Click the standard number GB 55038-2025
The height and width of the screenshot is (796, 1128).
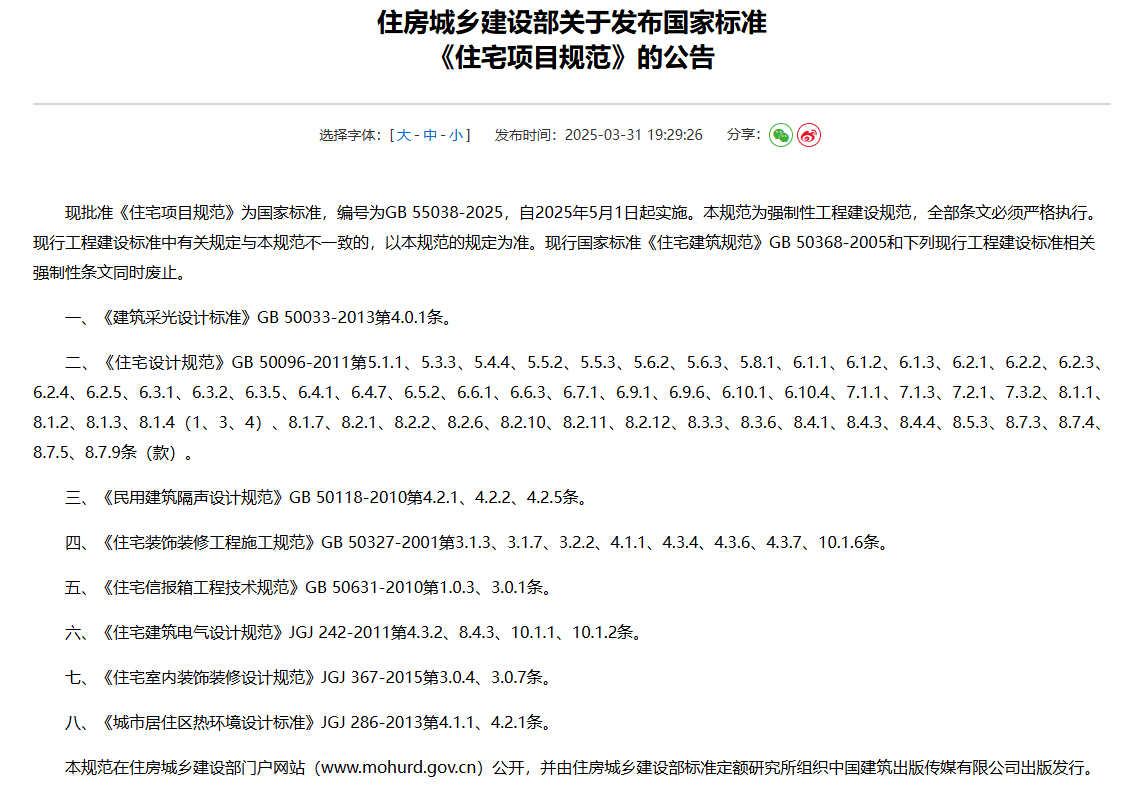point(444,213)
